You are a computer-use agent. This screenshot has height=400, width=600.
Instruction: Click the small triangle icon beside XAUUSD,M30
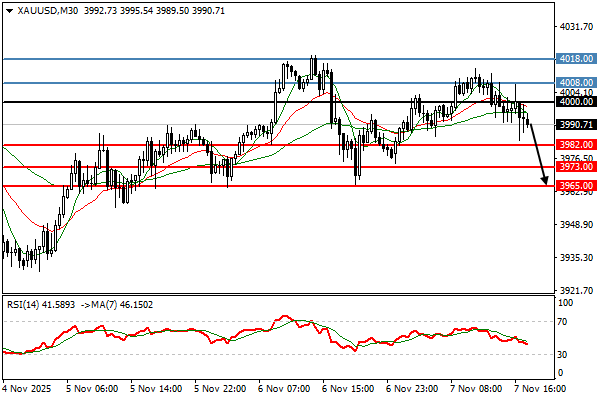[8, 11]
